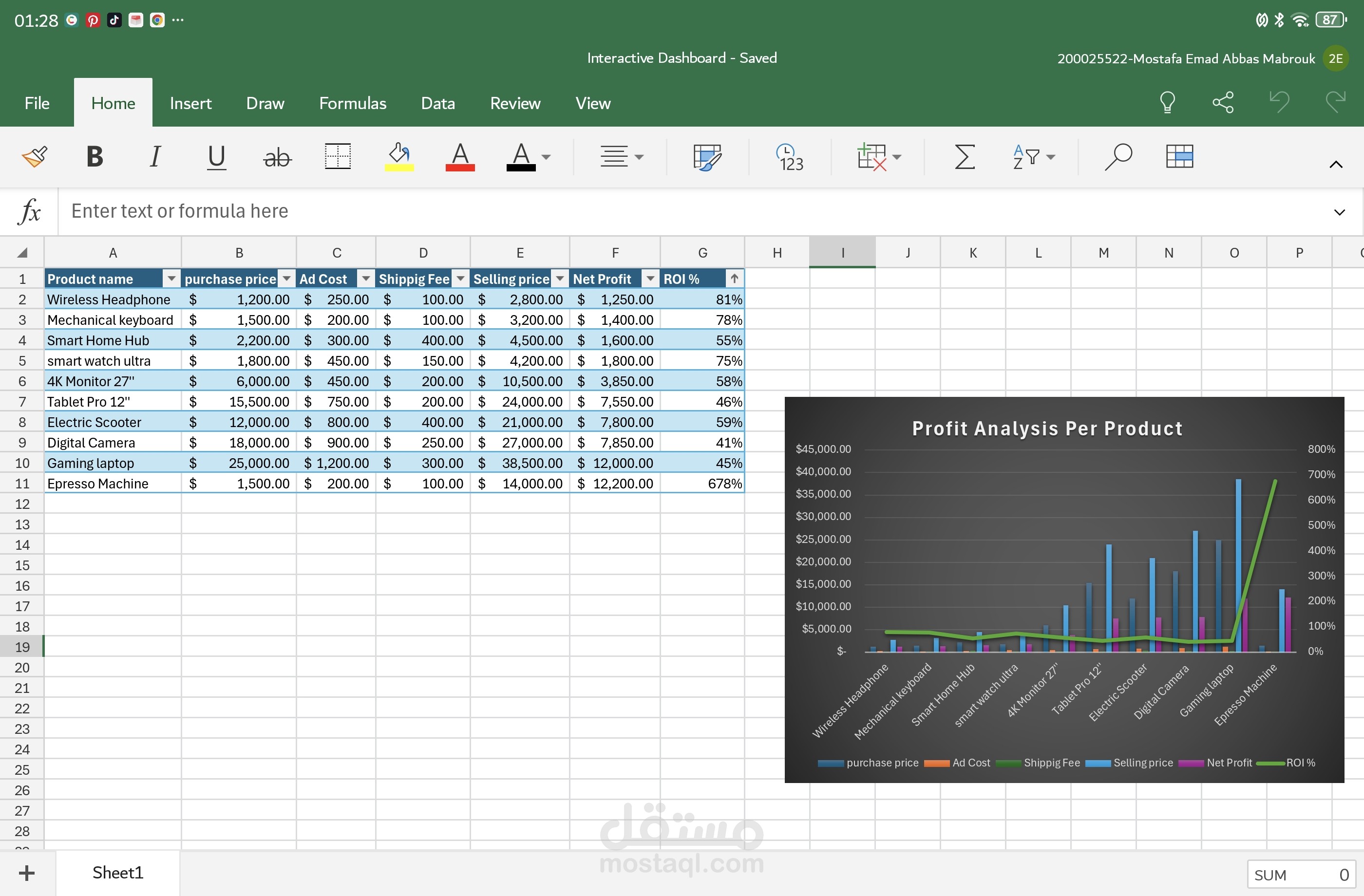Viewport: 1364px width, 896px height.
Task: Open the File menu
Action: click(37, 103)
